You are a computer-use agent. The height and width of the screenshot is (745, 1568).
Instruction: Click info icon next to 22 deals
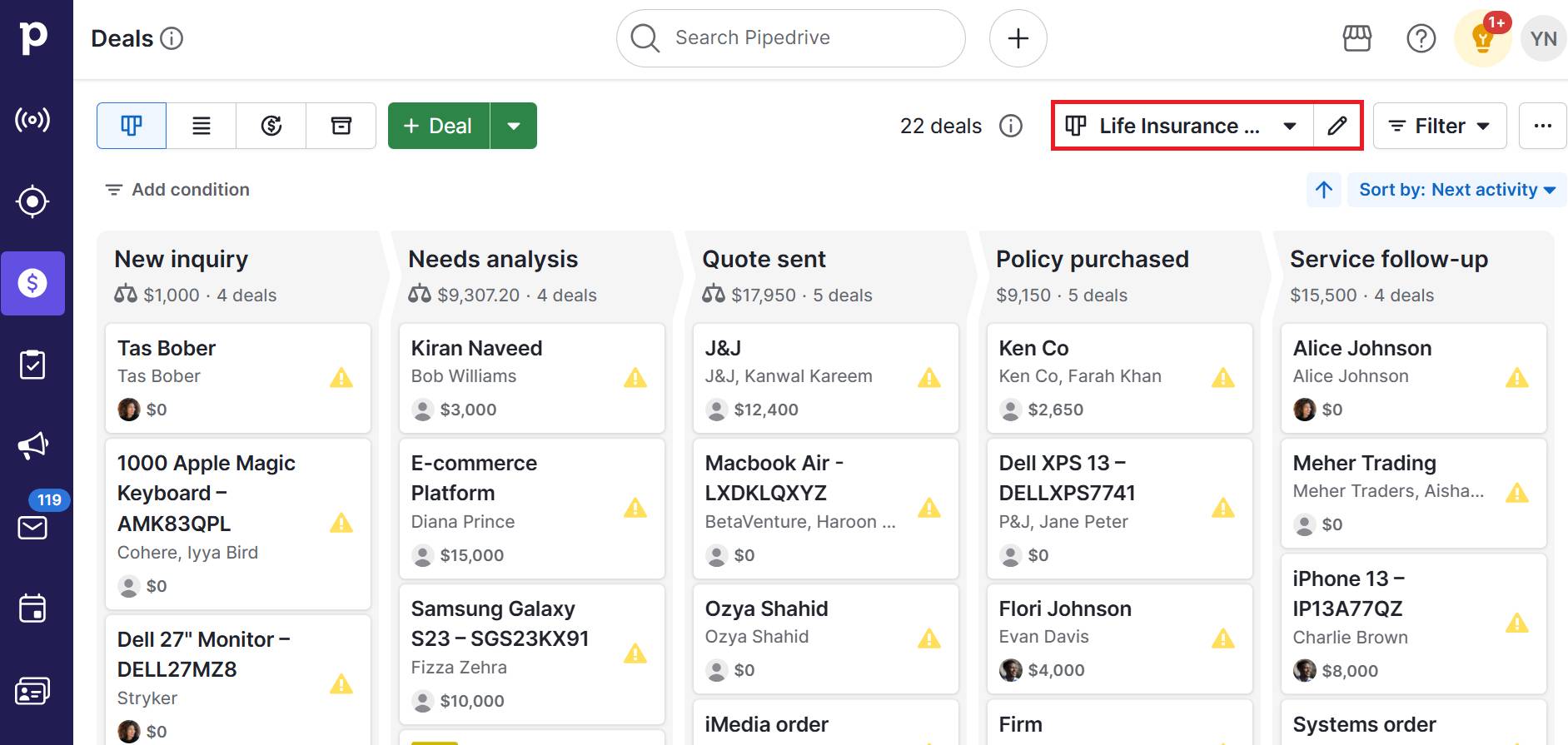coord(1010,126)
